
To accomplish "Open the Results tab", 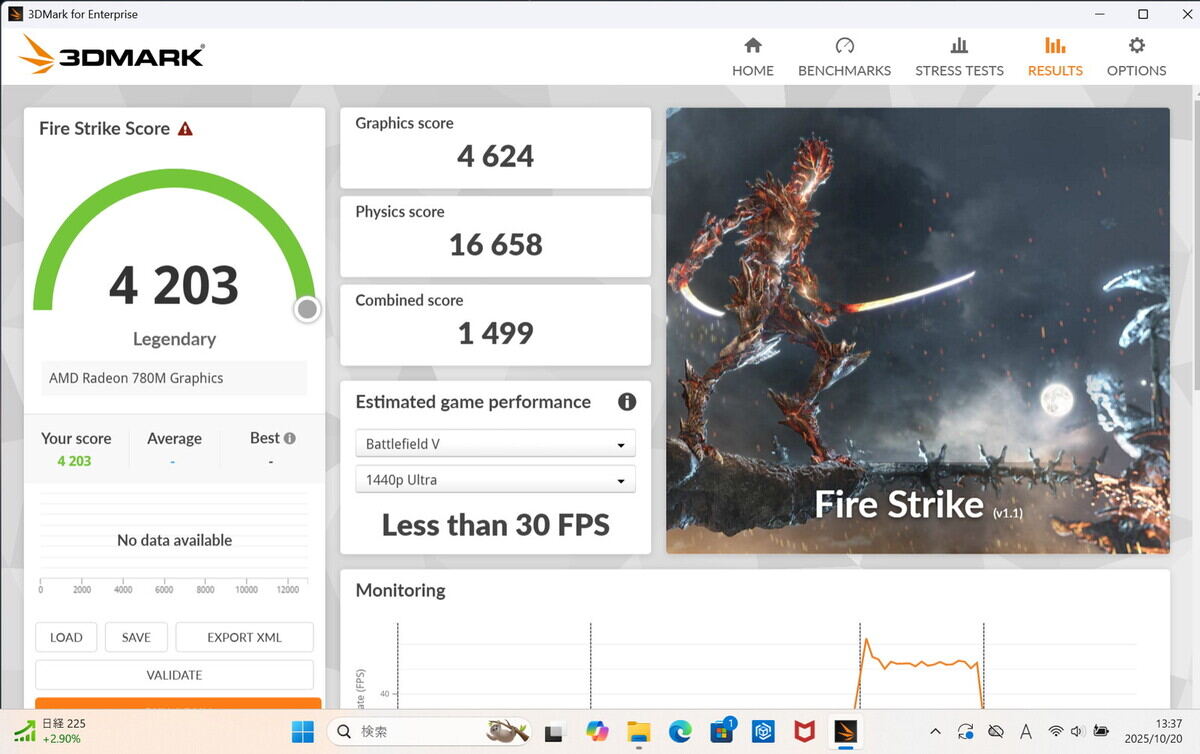I will pyautogui.click(x=1055, y=46).
